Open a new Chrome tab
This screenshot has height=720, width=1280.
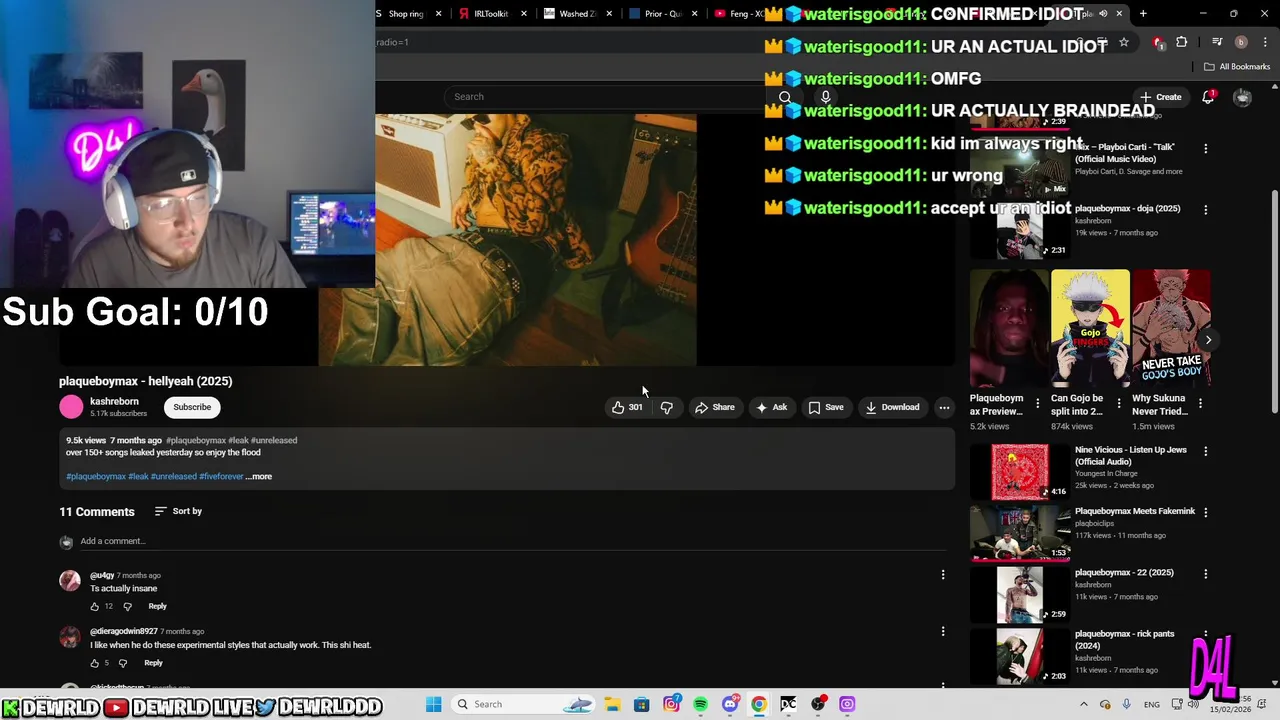1143,14
